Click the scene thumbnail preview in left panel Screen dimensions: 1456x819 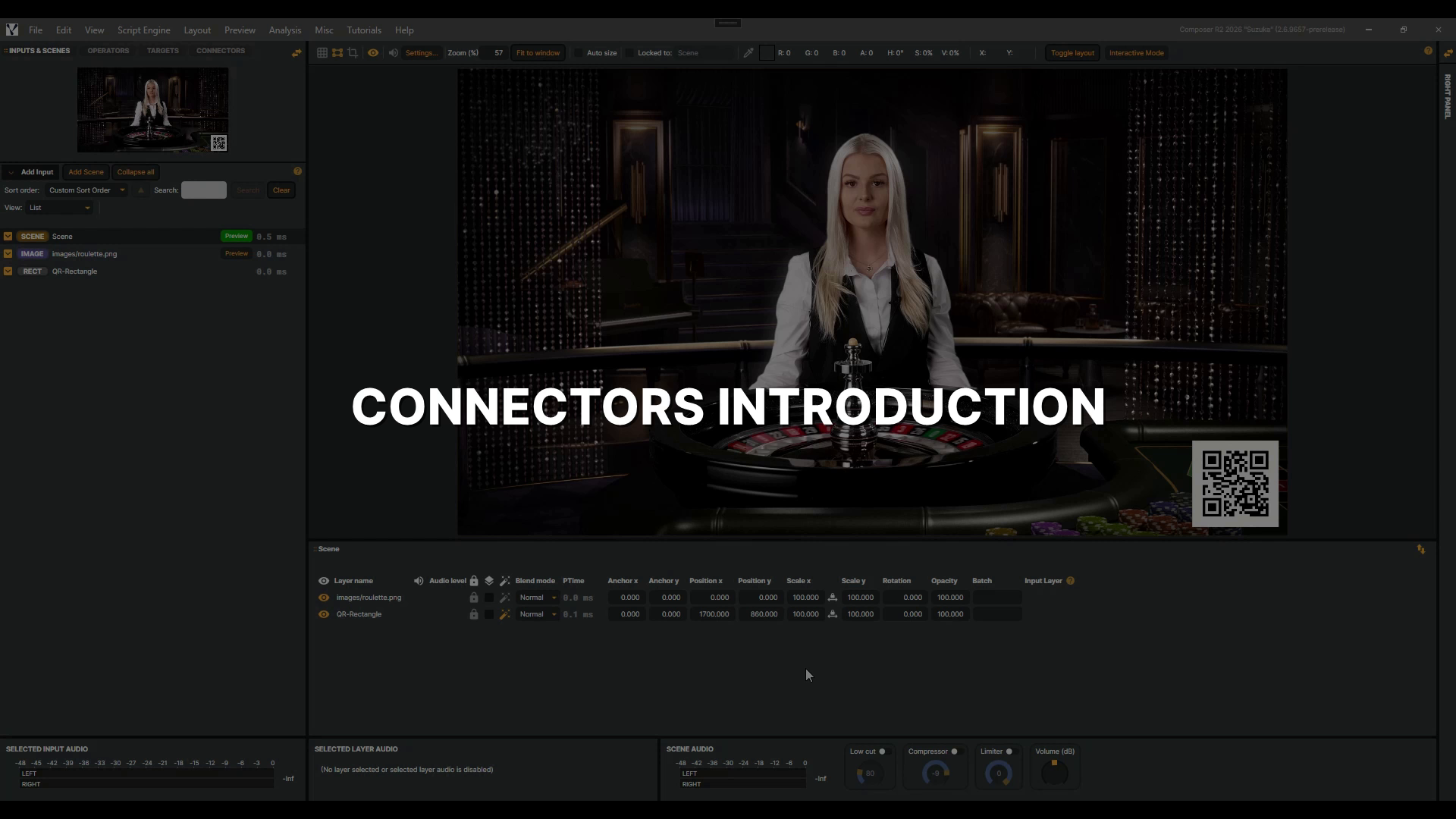(x=152, y=110)
